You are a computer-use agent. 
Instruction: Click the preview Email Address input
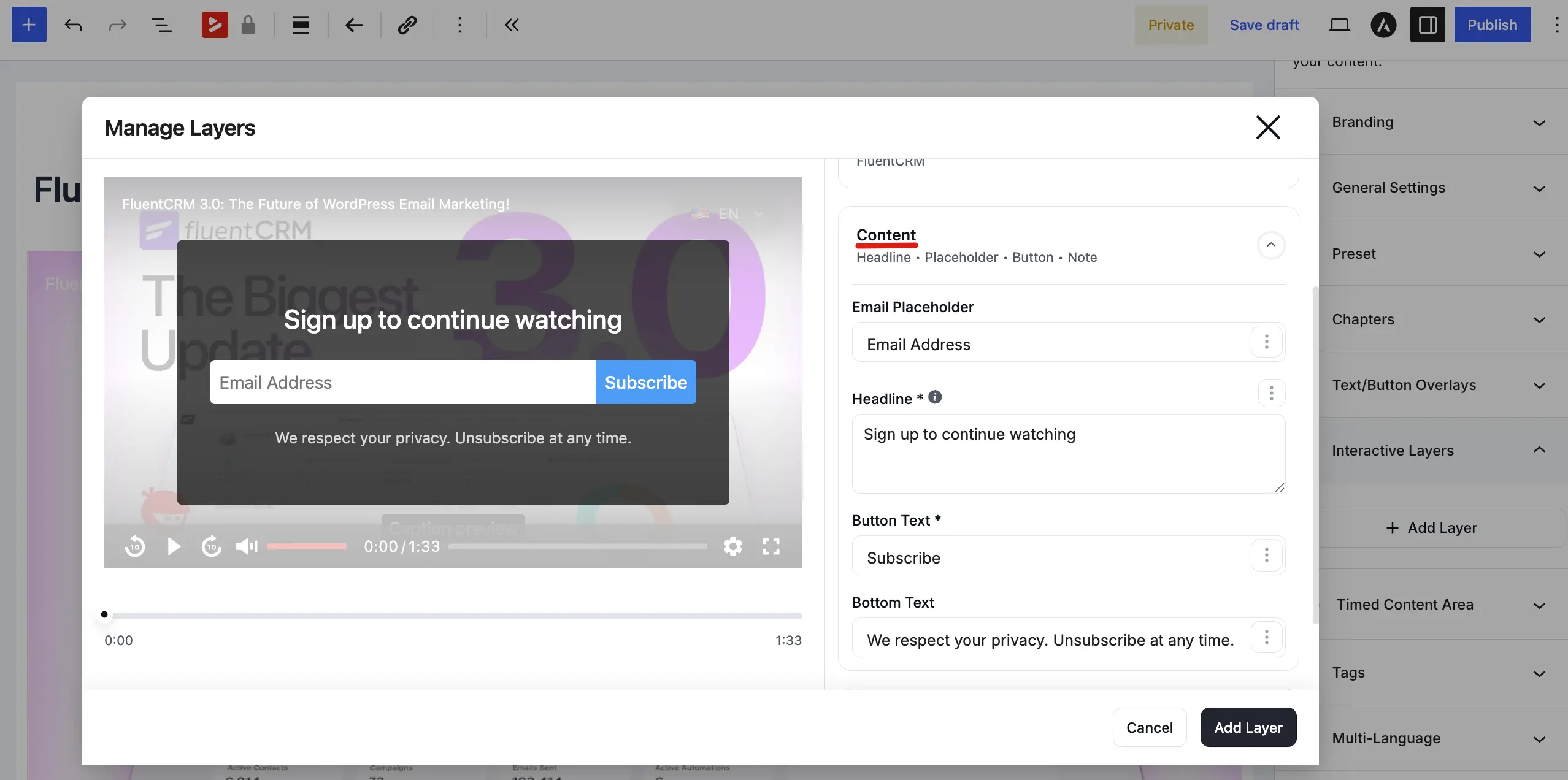click(x=402, y=382)
